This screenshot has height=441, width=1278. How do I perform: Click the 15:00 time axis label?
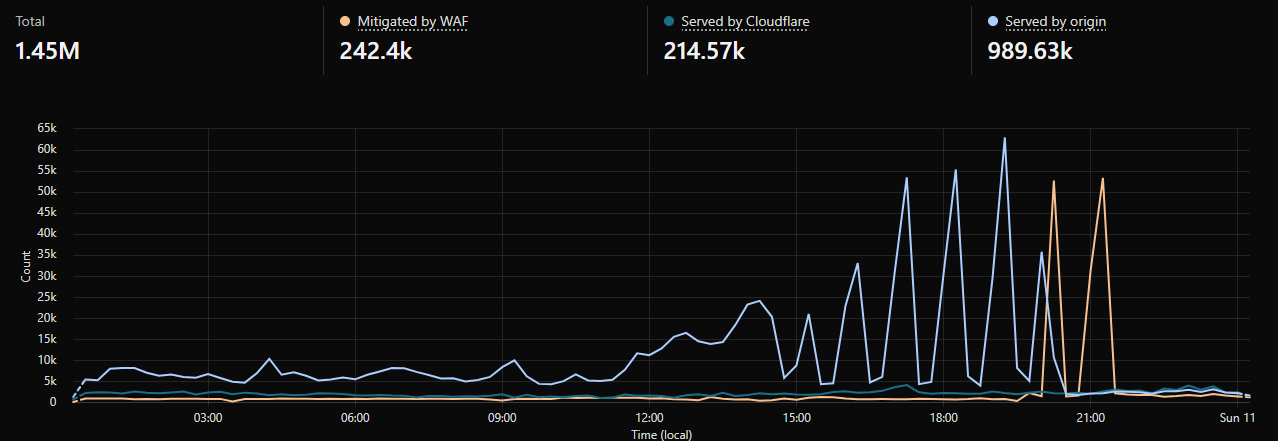click(796, 416)
